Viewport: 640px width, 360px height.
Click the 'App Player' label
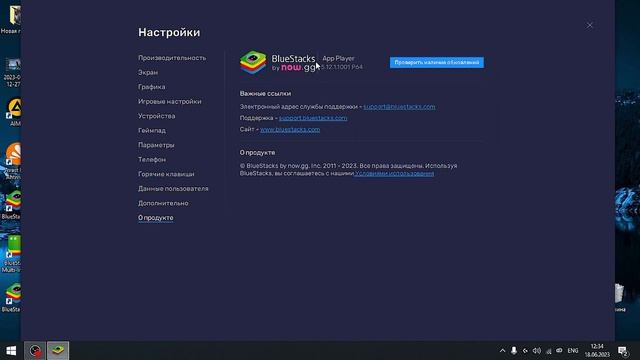[x=338, y=58]
